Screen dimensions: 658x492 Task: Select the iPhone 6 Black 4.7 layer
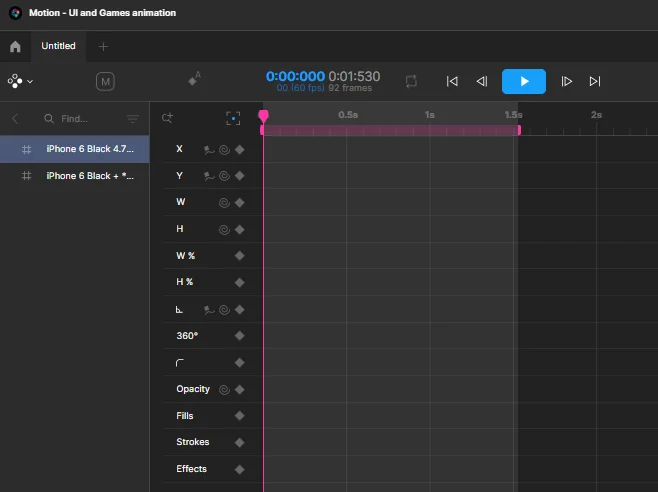click(75, 149)
